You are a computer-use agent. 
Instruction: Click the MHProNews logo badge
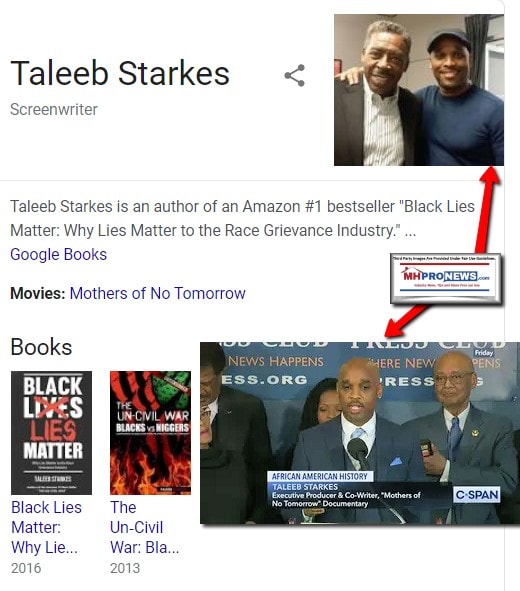tap(446, 278)
